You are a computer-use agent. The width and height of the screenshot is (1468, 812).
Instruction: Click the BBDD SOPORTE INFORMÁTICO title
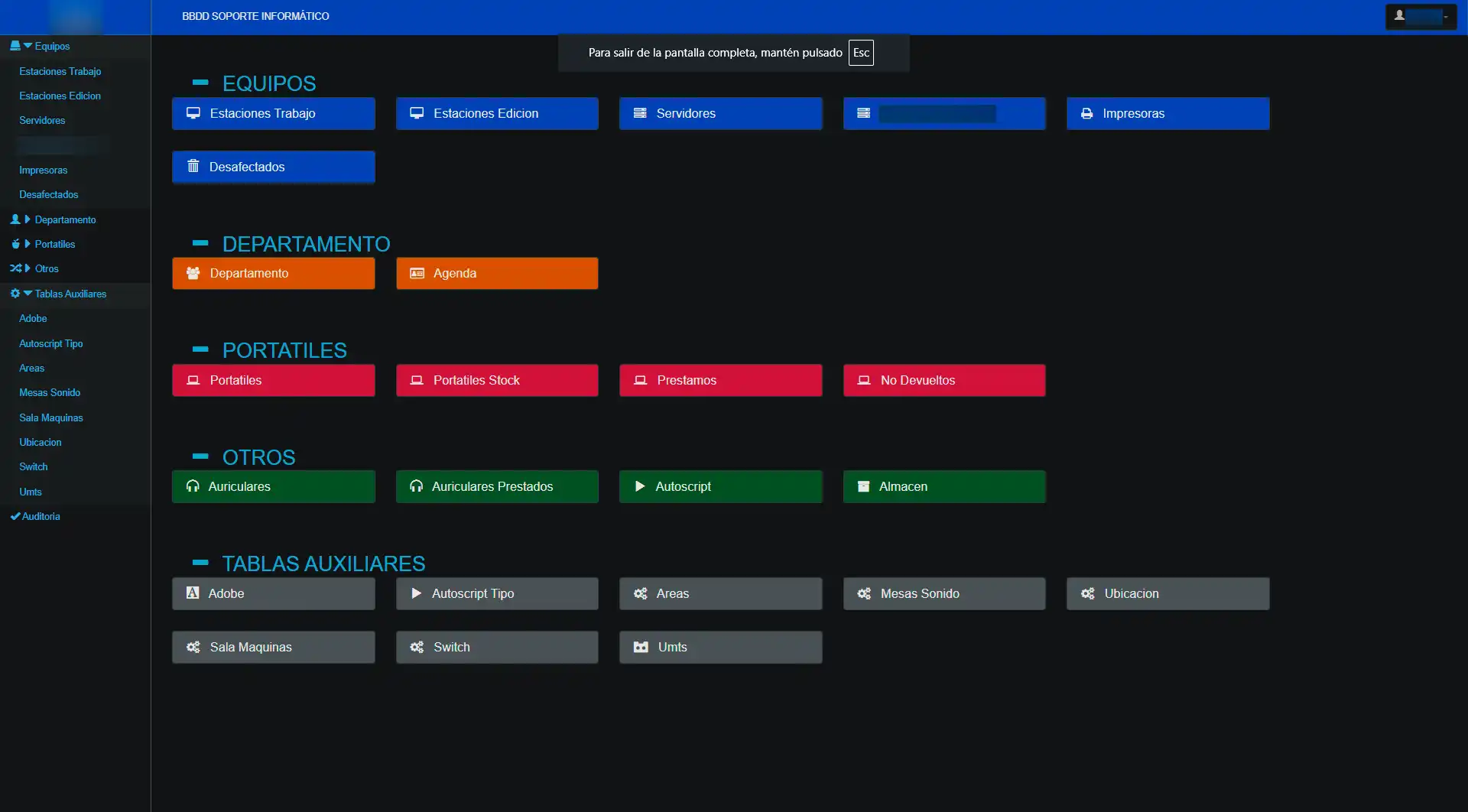(x=255, y=16)
